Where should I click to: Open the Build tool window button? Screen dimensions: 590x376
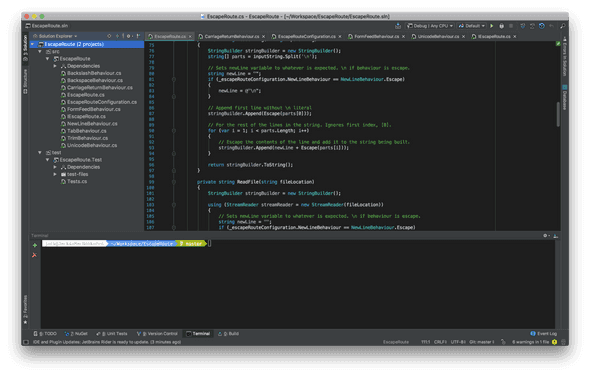tap(228, 333)
